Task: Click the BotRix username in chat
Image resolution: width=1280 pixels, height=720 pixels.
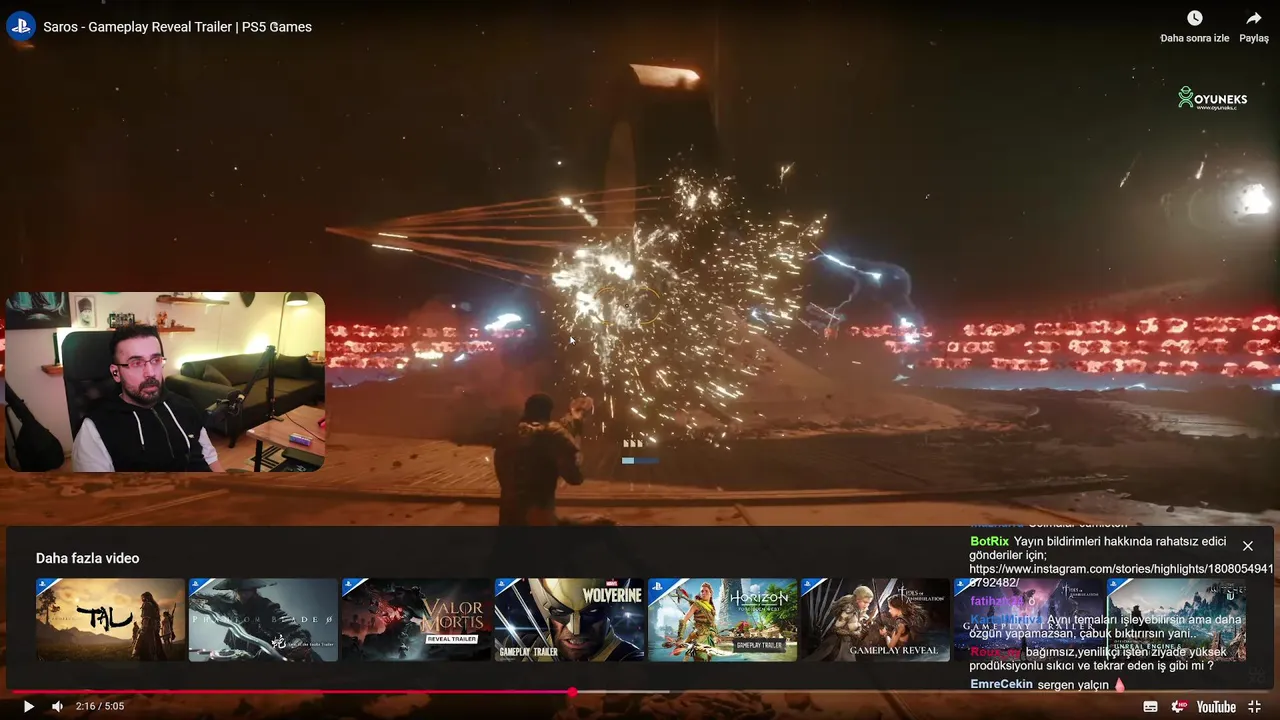Action: coord(989,541)
